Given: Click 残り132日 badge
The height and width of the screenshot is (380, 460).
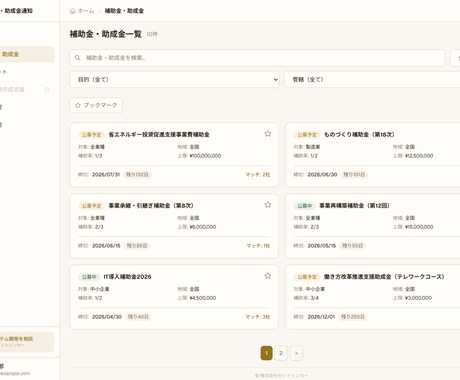Looking at the screenshot, I should [137, 174].
